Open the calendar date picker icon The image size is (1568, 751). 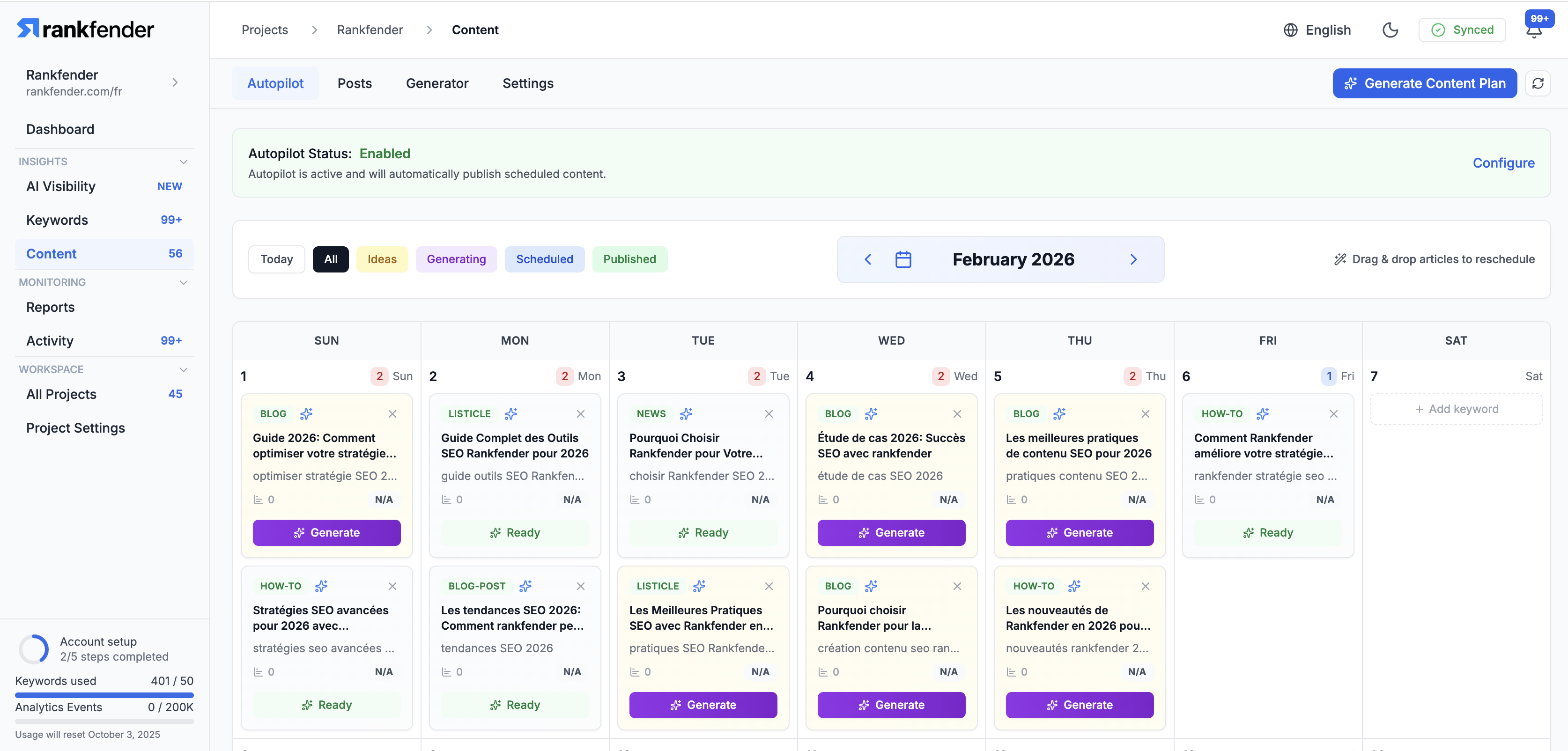(902, 259)
